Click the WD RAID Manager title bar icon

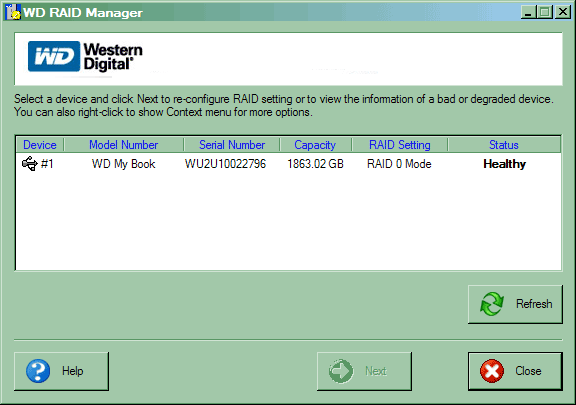pyautogui.click(x=13, y=12)
